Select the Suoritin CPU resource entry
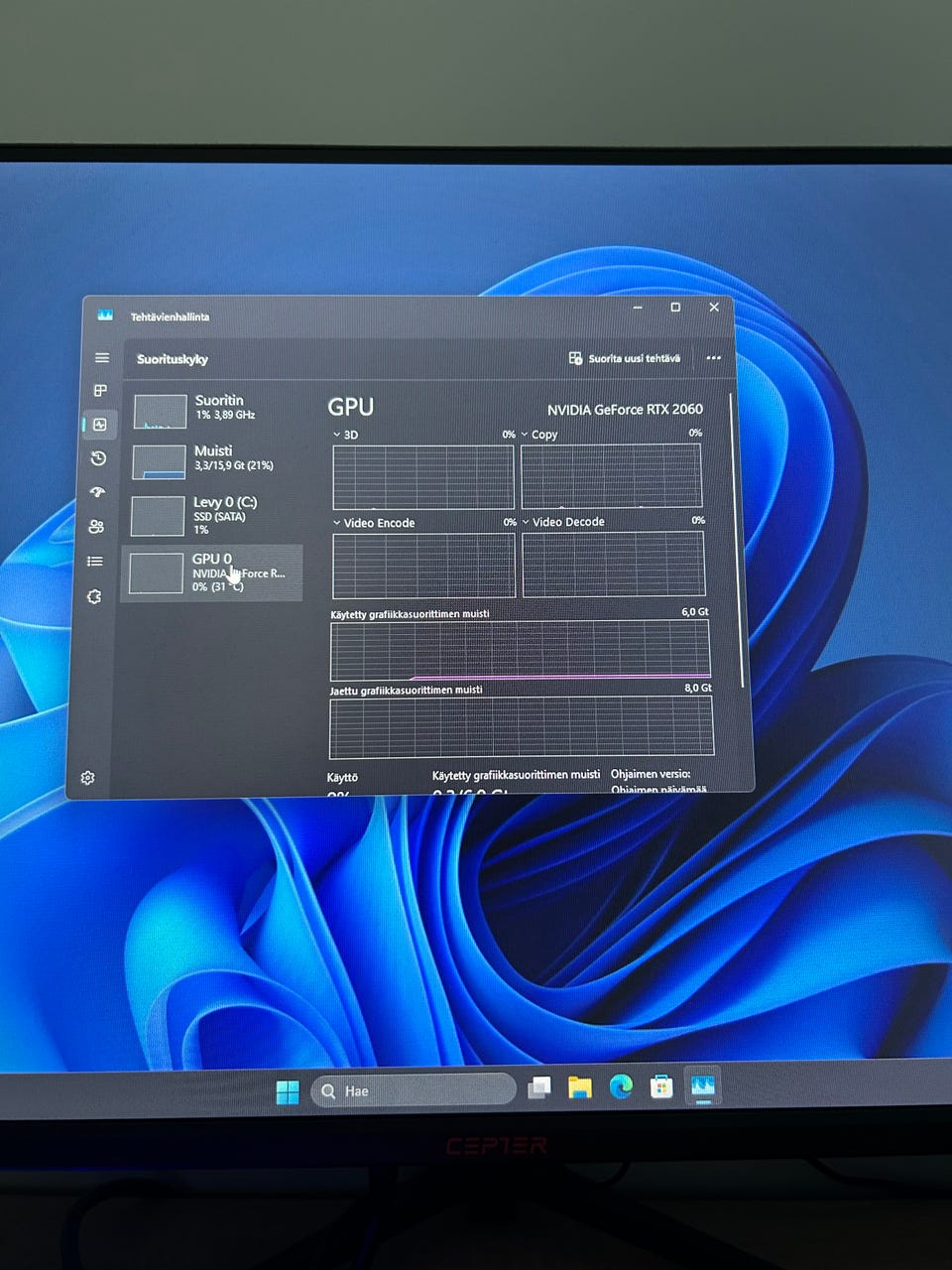The height and width of the screenshot is (1270, 952). [x=215, y=409]
